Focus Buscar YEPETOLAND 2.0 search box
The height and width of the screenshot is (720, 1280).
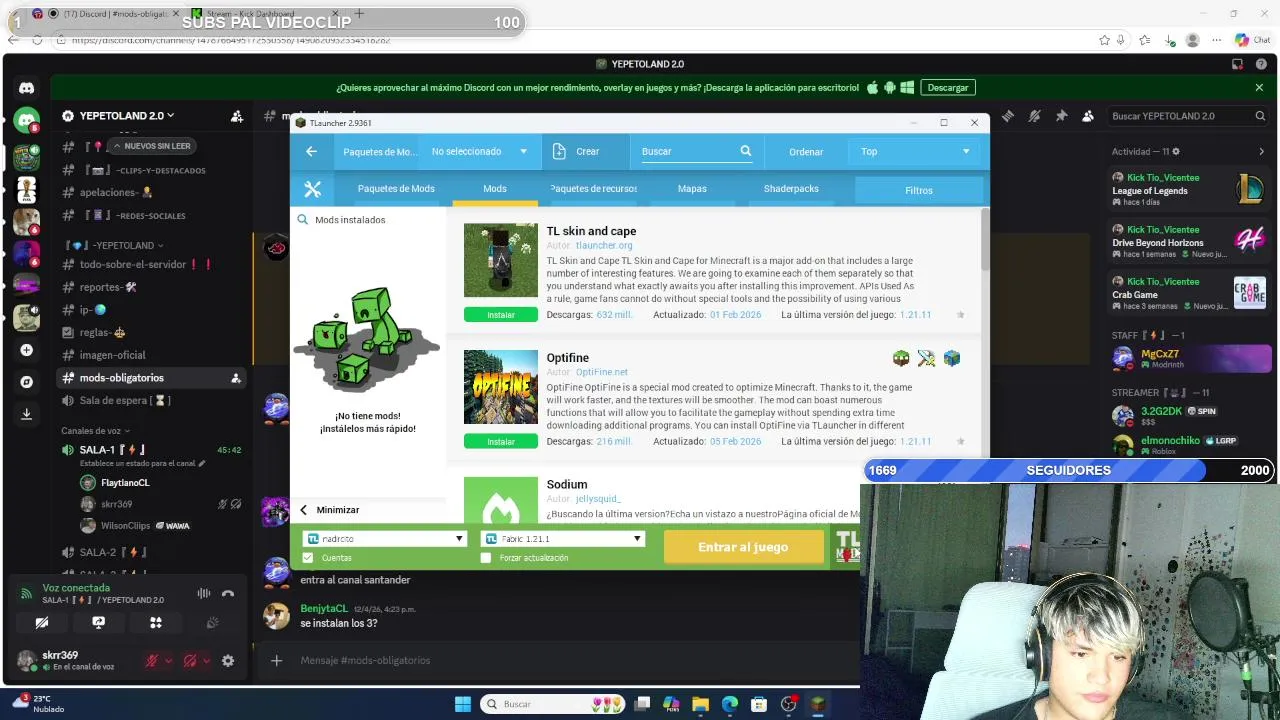pyautogui.click(x=1189, y=116)
